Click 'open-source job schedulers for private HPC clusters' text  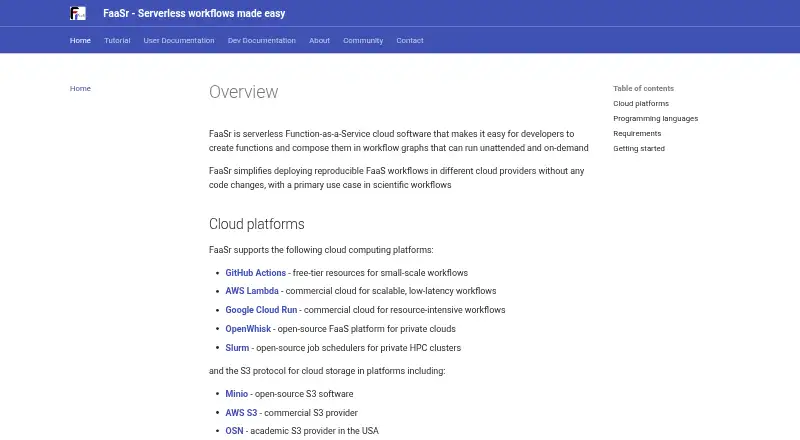pos(358,348)
